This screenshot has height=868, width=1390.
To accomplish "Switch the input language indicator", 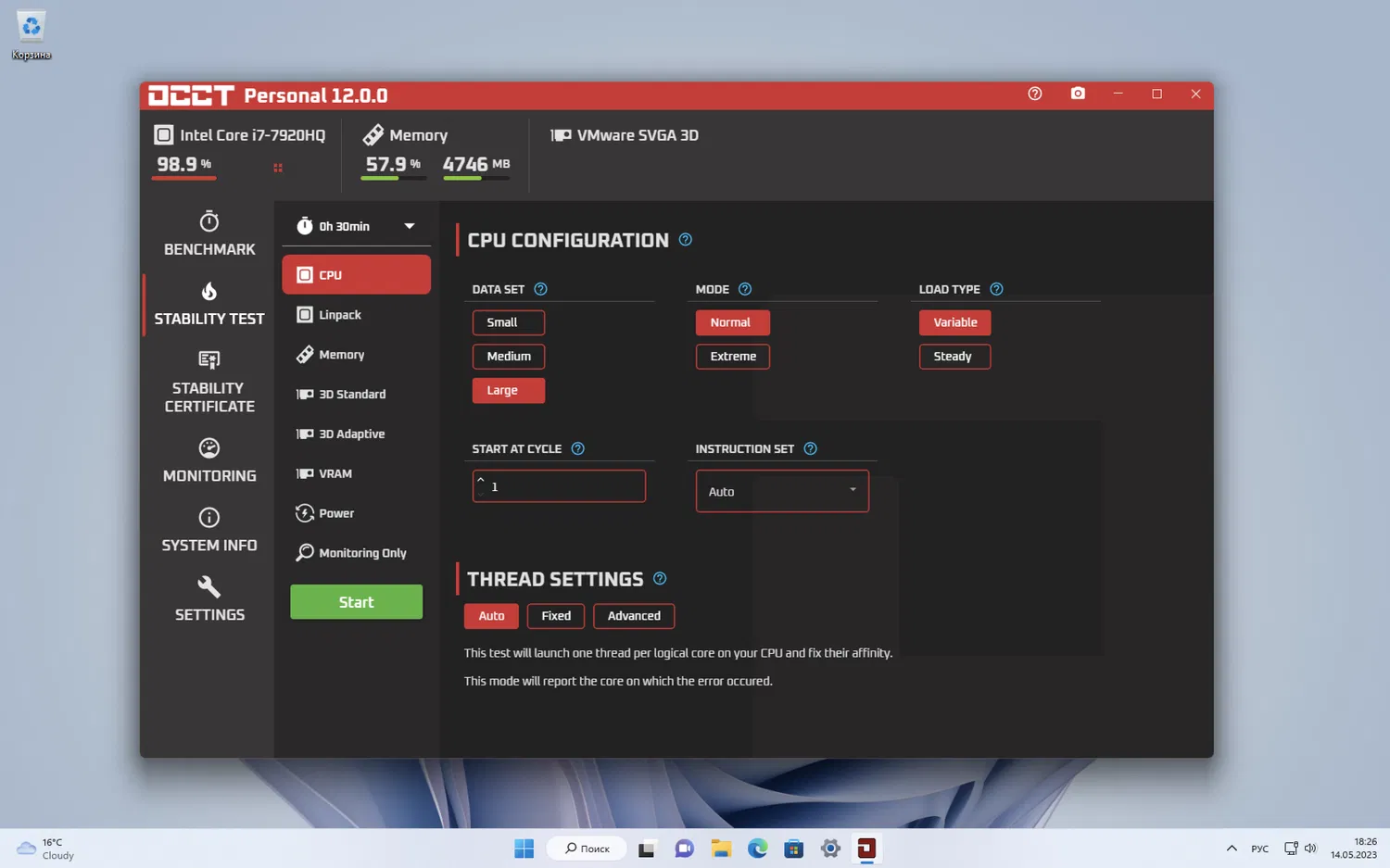I will (x=1260, y=849).
